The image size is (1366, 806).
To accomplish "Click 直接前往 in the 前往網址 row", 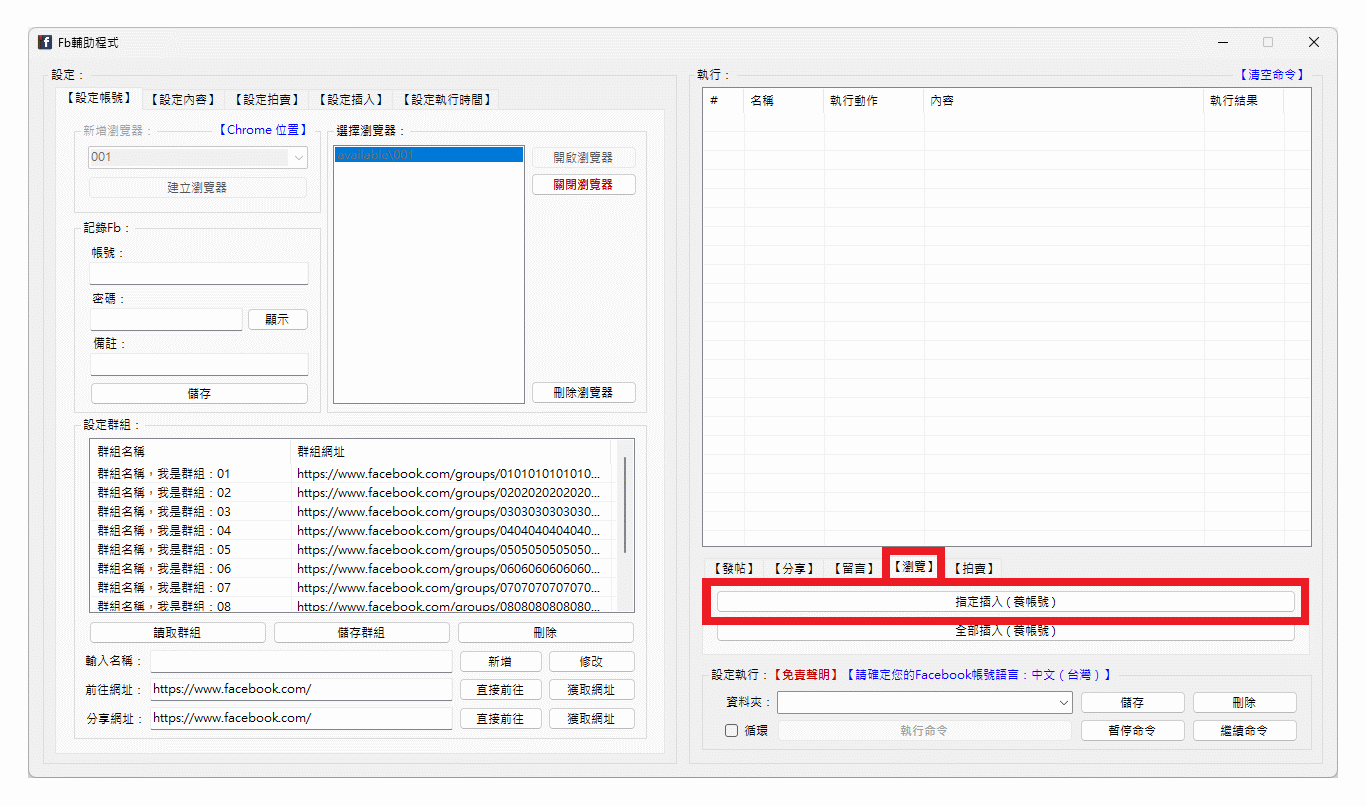I will pos(501,690).
